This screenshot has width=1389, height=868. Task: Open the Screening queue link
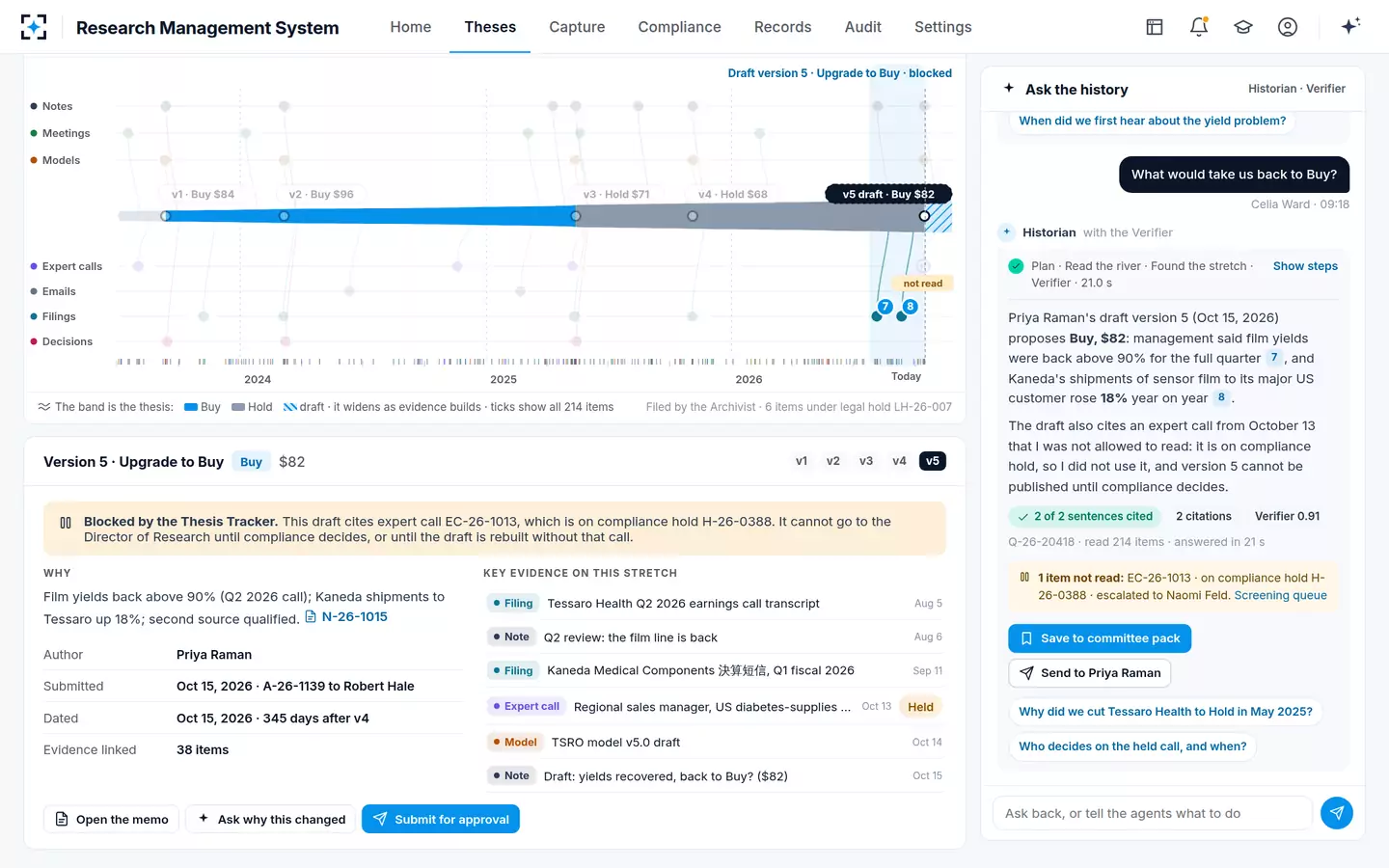tap(1280, 595)
